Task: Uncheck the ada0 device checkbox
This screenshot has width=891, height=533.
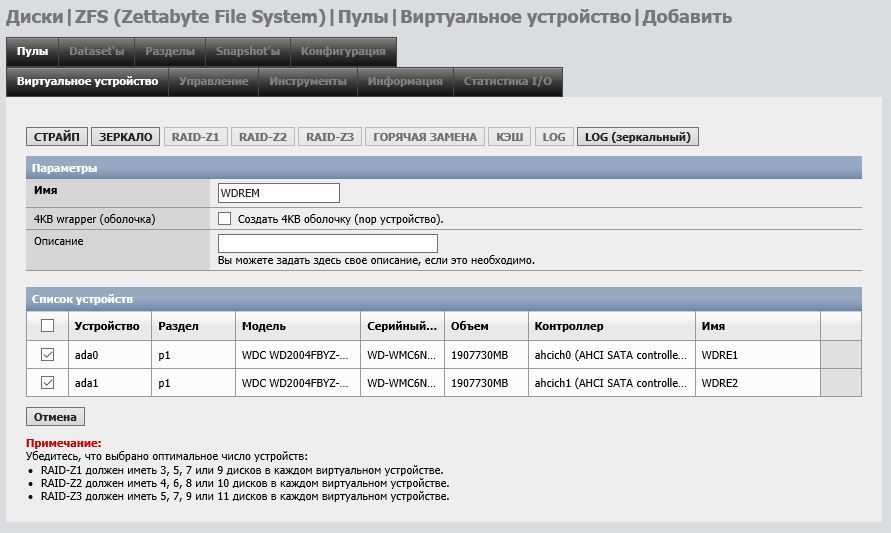Action: (x=47, y=355)
